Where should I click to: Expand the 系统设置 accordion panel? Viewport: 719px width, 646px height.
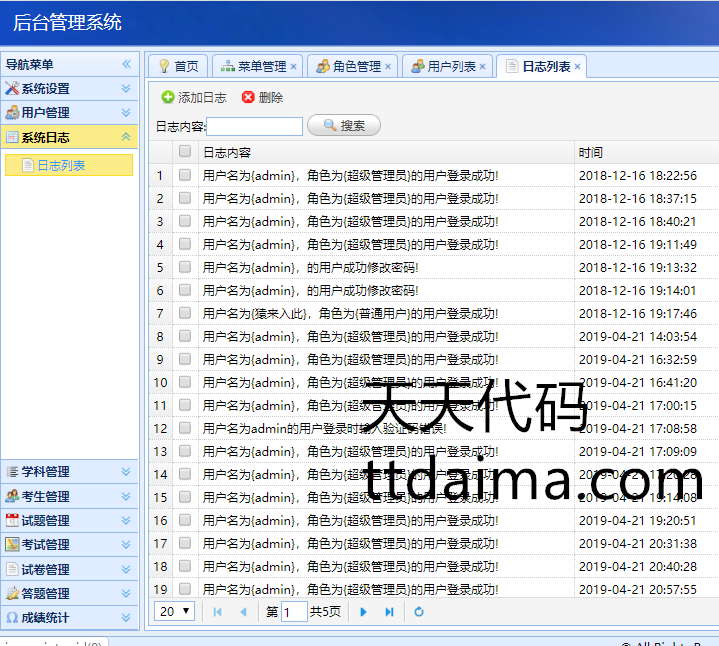tap(70, 89)
